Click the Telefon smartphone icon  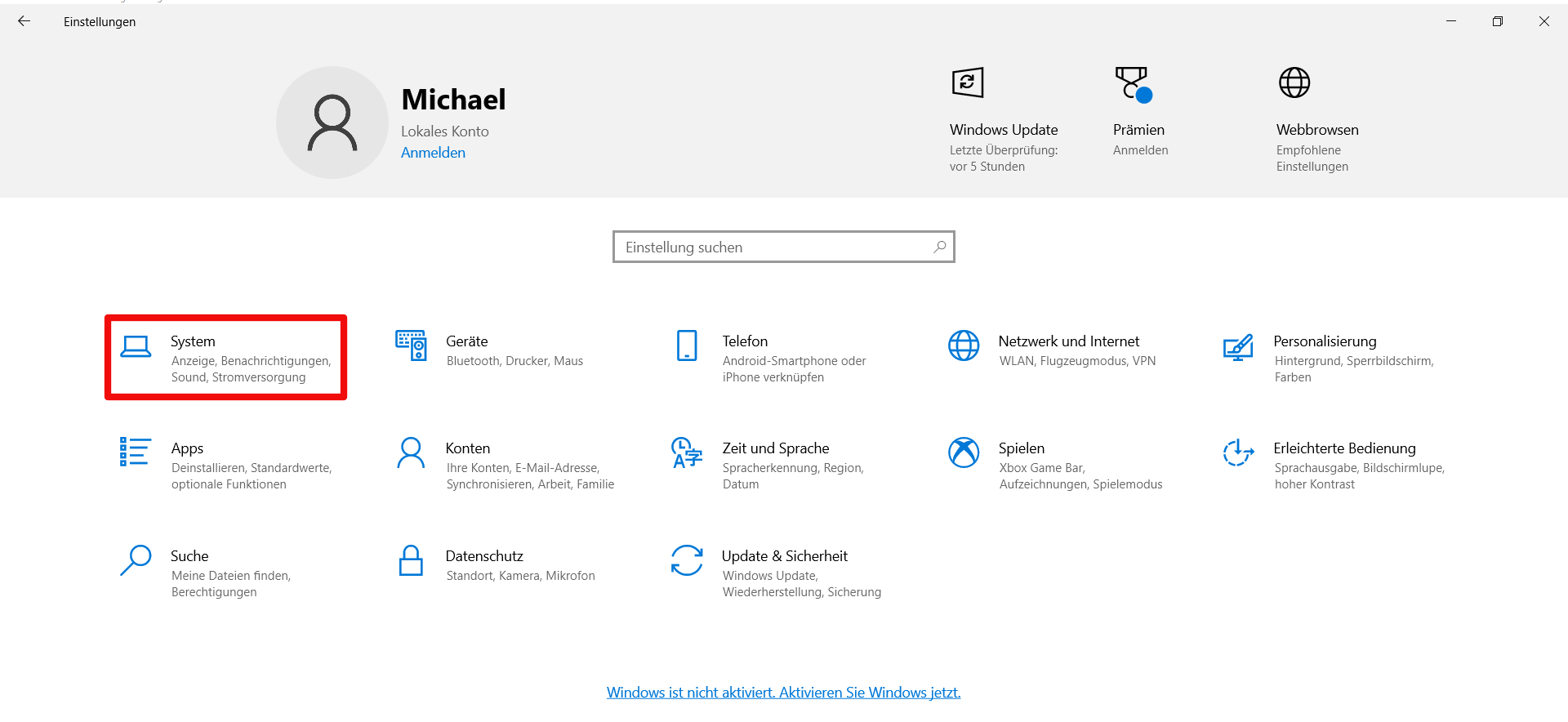coord(687,345)
